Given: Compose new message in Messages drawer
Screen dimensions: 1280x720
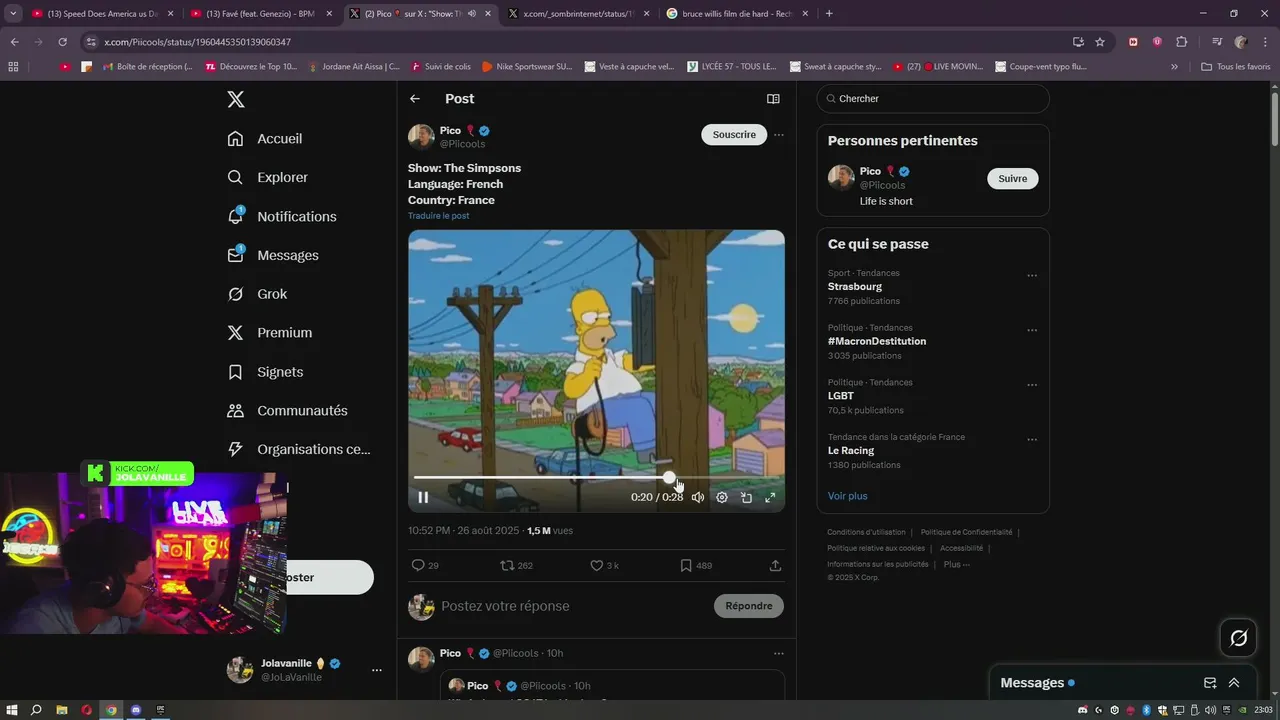Looking at the screenshot, I should [1210, 683].
